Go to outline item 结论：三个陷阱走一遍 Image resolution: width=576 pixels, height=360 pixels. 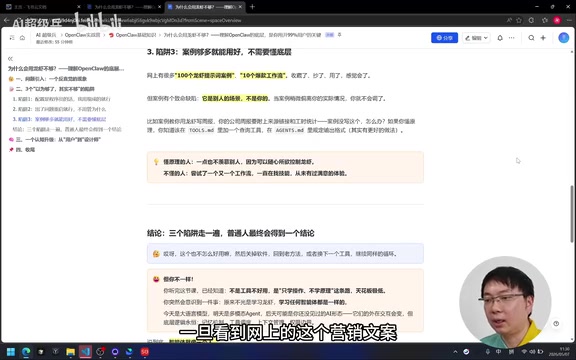point(66,129)
